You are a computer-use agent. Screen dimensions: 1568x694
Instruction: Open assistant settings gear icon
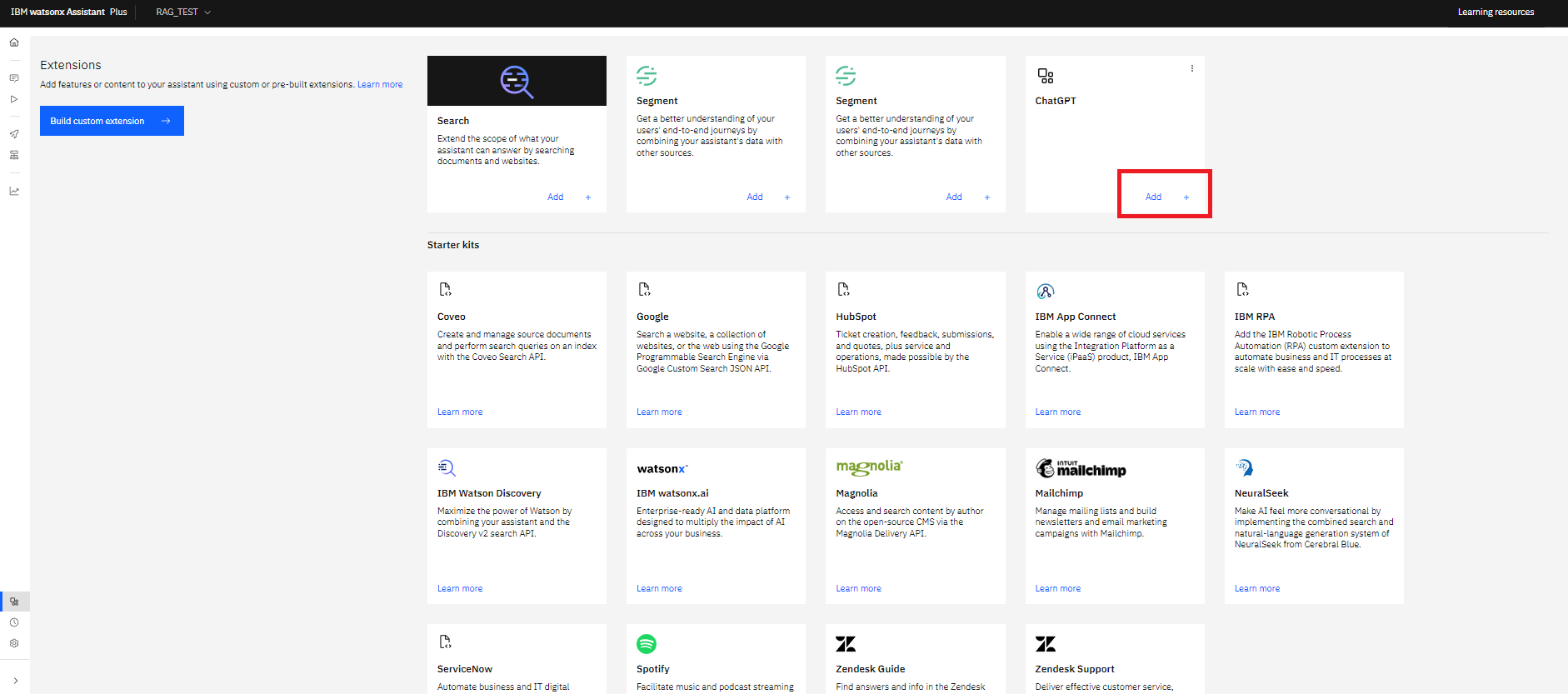tap(14, 643)
